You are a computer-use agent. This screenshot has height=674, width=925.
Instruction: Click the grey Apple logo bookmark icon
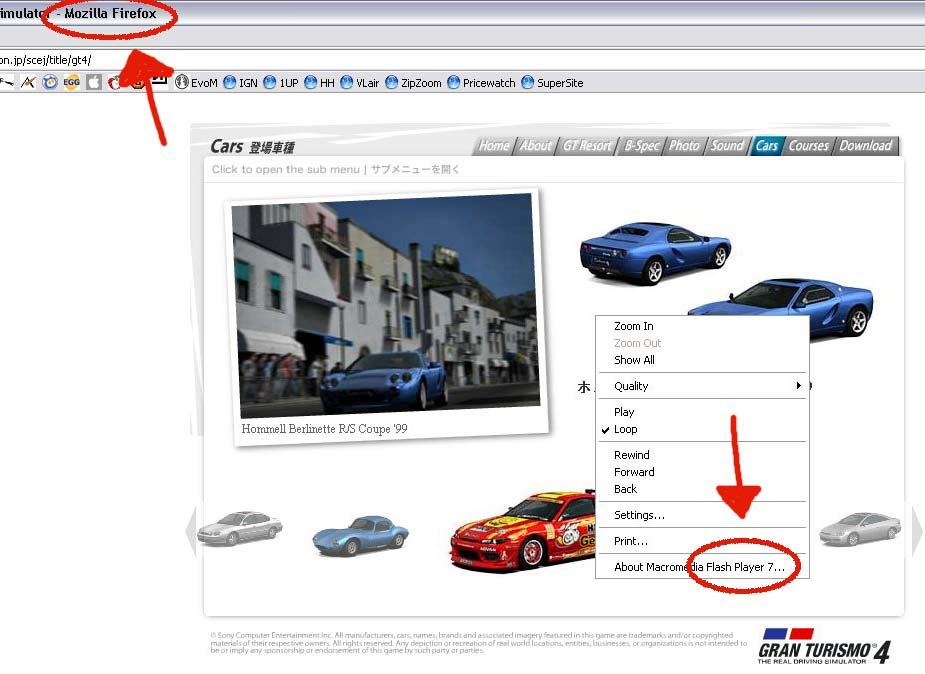click(94, 83)
